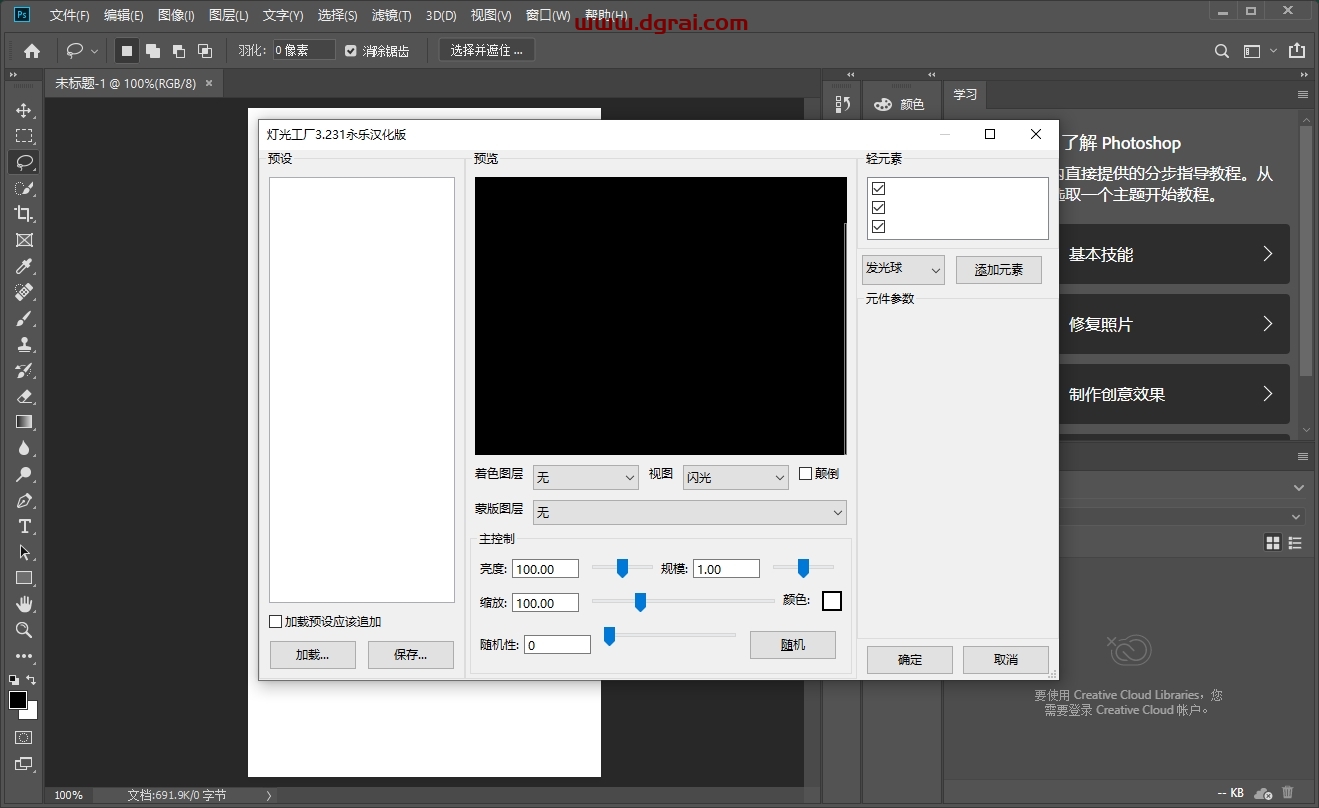The height and width of the screenshot is (808, 1319).
Task: Select the Dodge tool
Action: point(24,474)
